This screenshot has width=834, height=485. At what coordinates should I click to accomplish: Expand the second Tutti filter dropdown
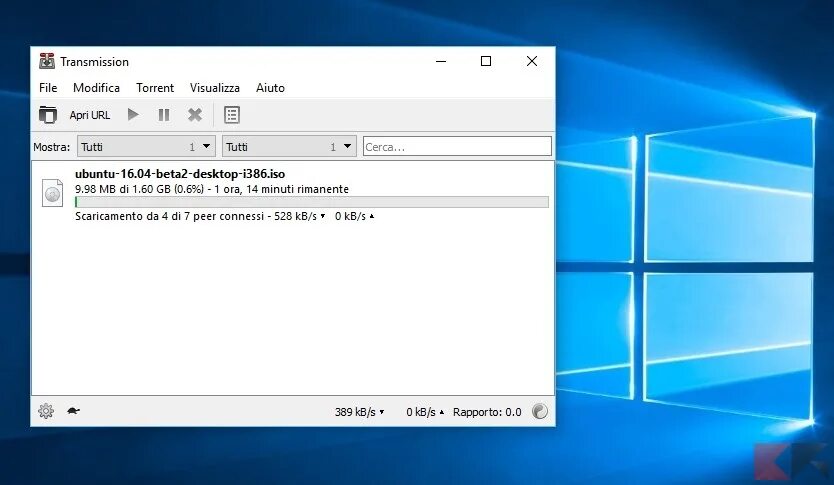[289, 146]
